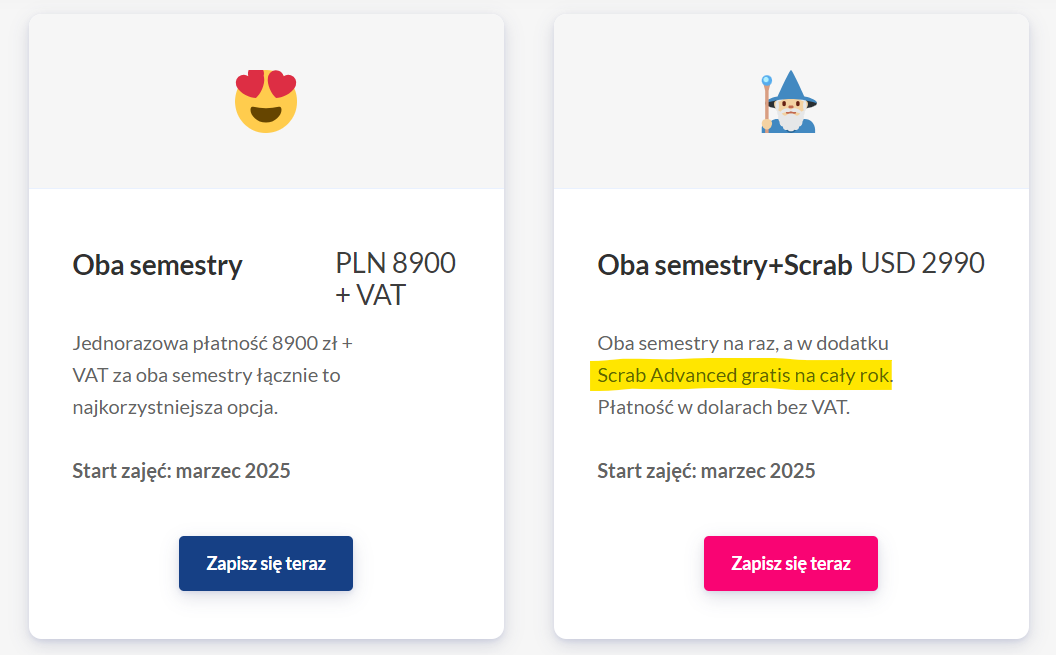Click the blue Zapisz się teraz button
The image size is (1056, 655).
click(266, 563)
